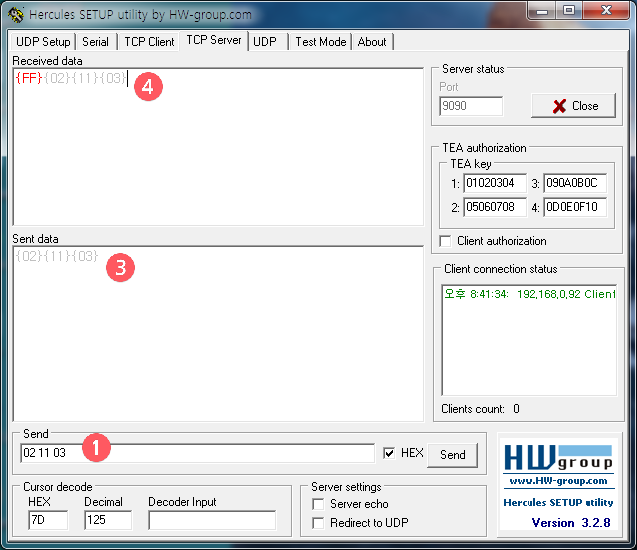Click the red X icon on Close button
Image resolution: width=637 pixels, height=550 pixels.
pos(559,106)
